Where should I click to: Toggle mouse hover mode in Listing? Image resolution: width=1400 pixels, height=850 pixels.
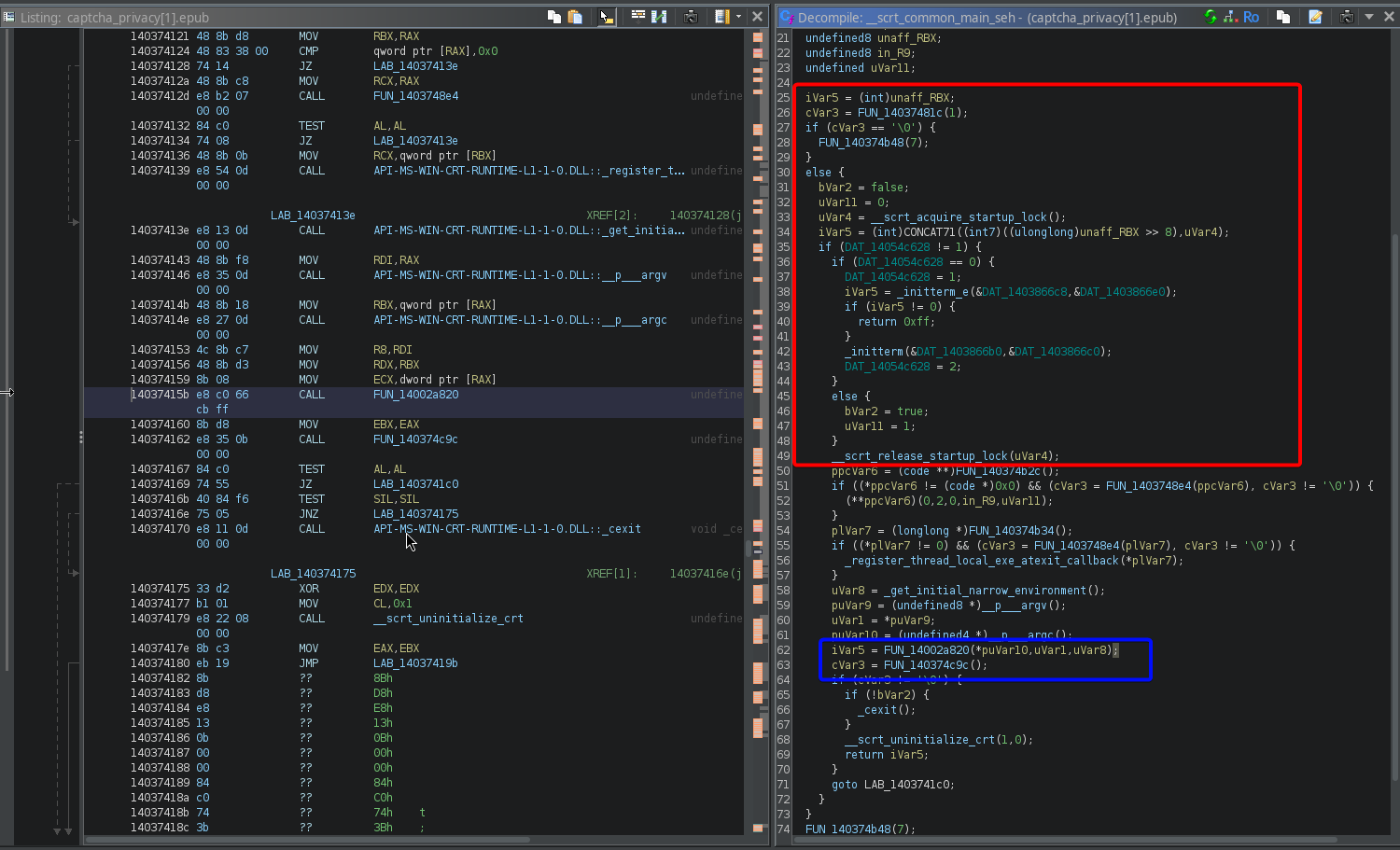pos(607,17)
